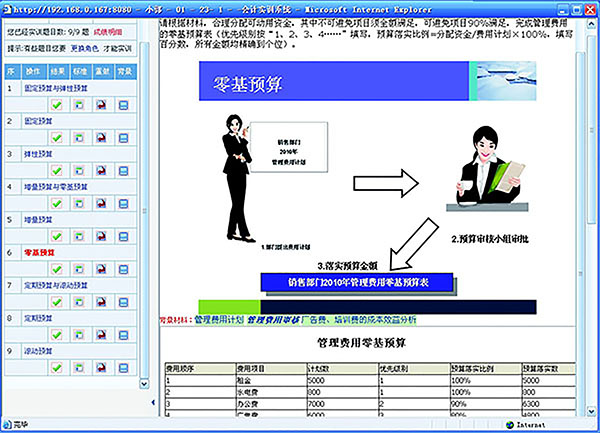Click the blue background icon for item 9
Screen dimensions: 600x433
pyautogui.click(x=123, y=368)
